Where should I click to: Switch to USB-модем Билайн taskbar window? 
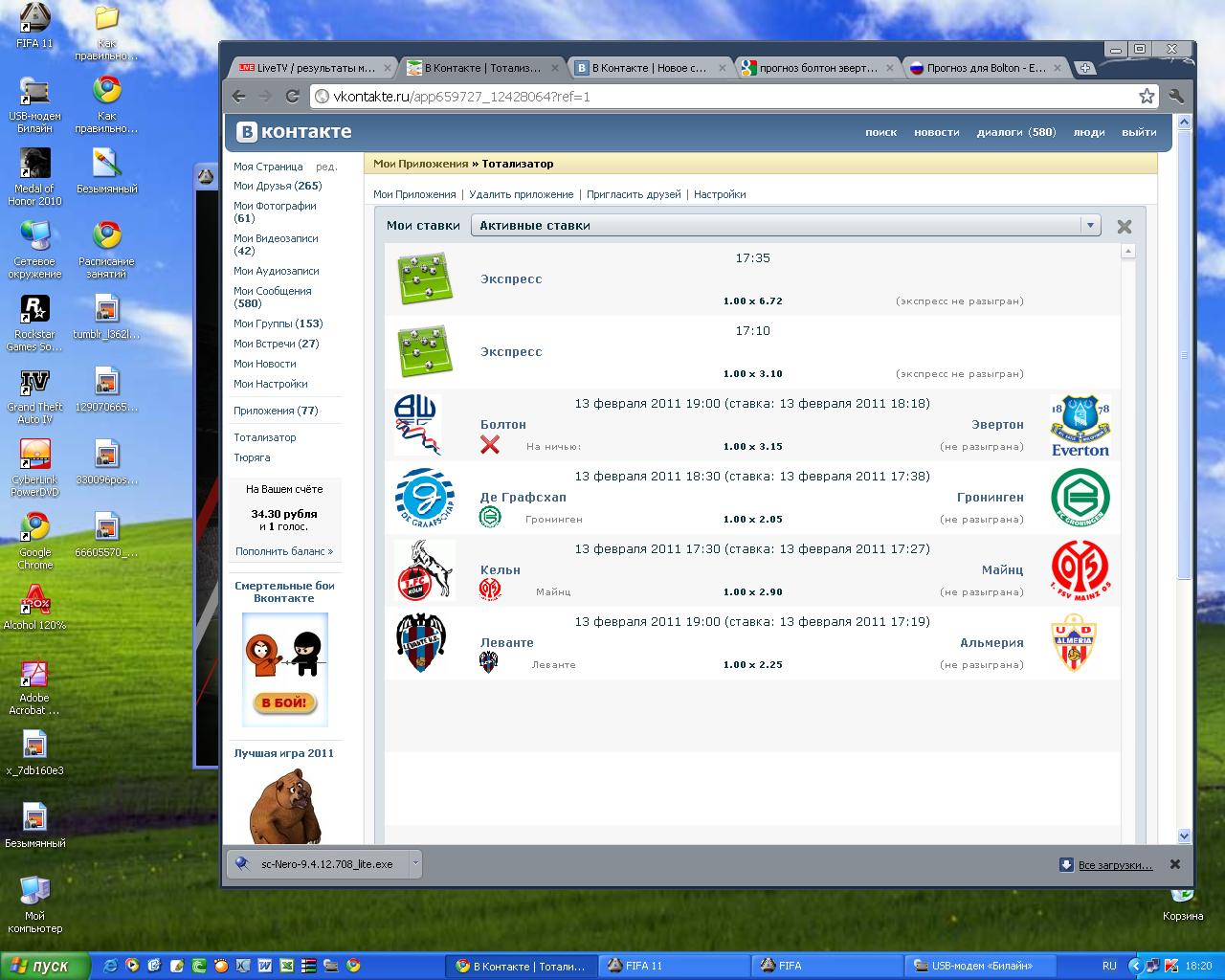pos(981,966)
